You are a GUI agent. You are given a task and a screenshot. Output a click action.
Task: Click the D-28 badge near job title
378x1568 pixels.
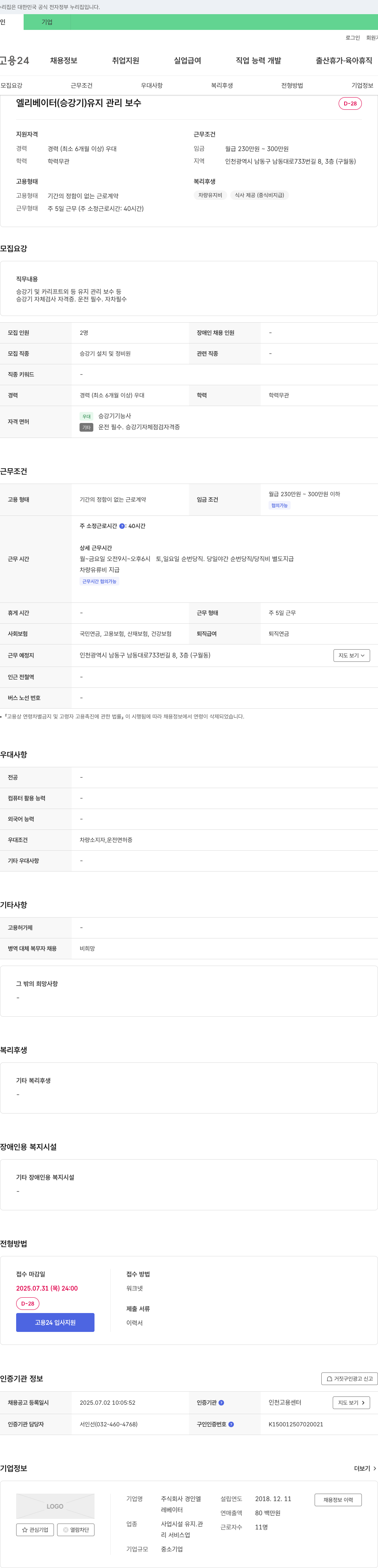350,103
